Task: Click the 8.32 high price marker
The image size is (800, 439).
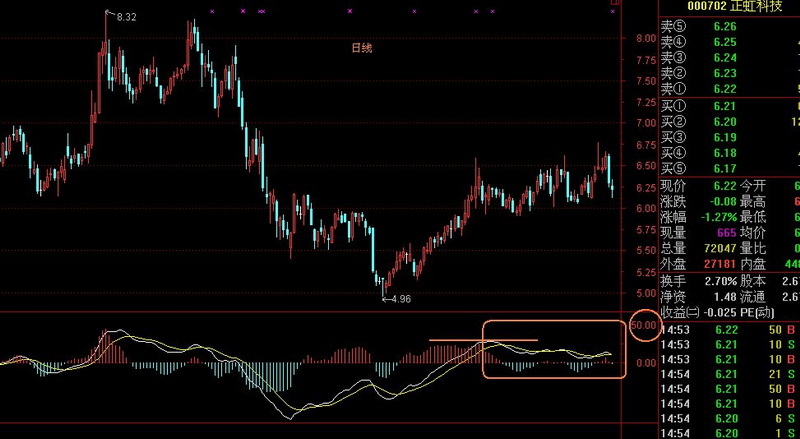Action: pyautogui.click(x=126, y=18)
